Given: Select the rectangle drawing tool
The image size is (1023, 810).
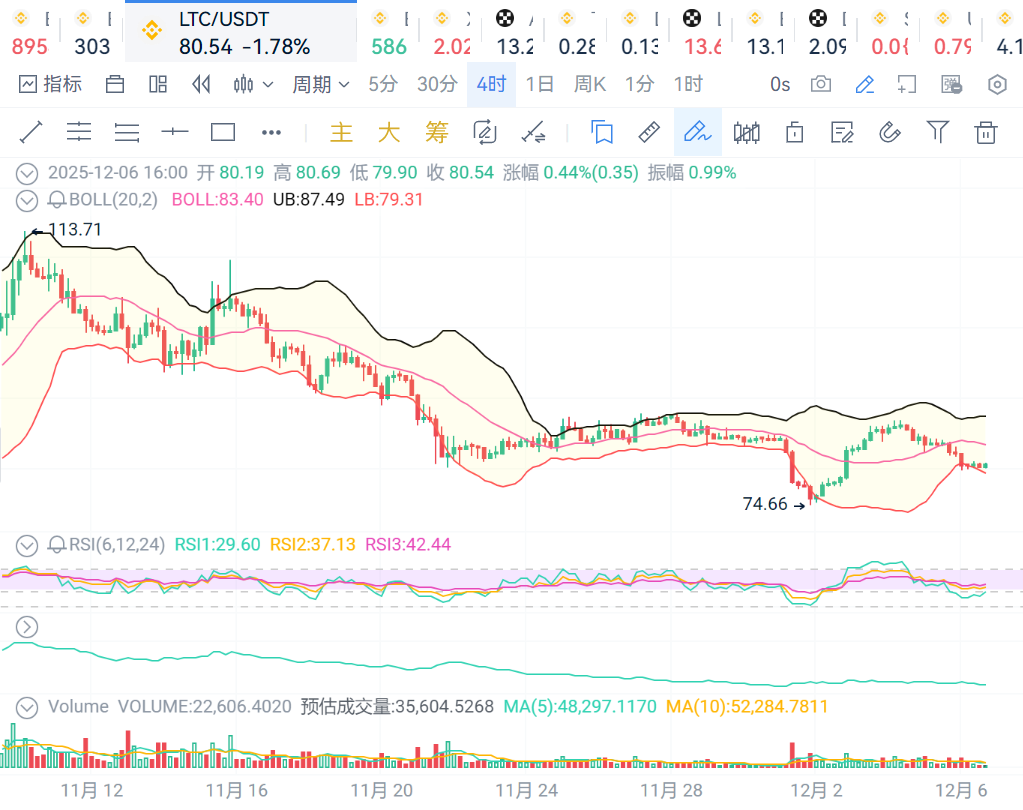Looking at the screenshot, I should [x=223, y=132].
